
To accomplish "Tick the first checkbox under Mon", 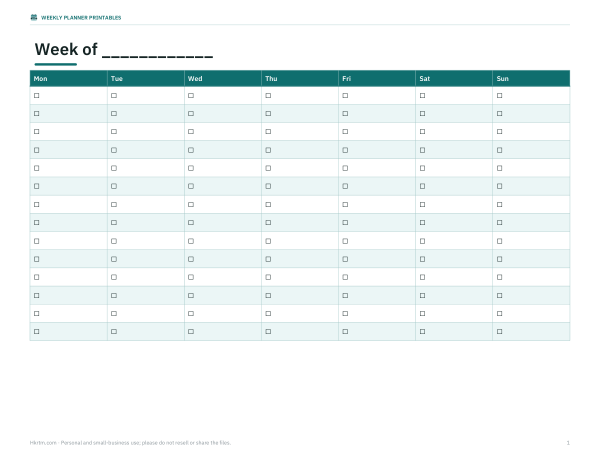I will 37,96.
